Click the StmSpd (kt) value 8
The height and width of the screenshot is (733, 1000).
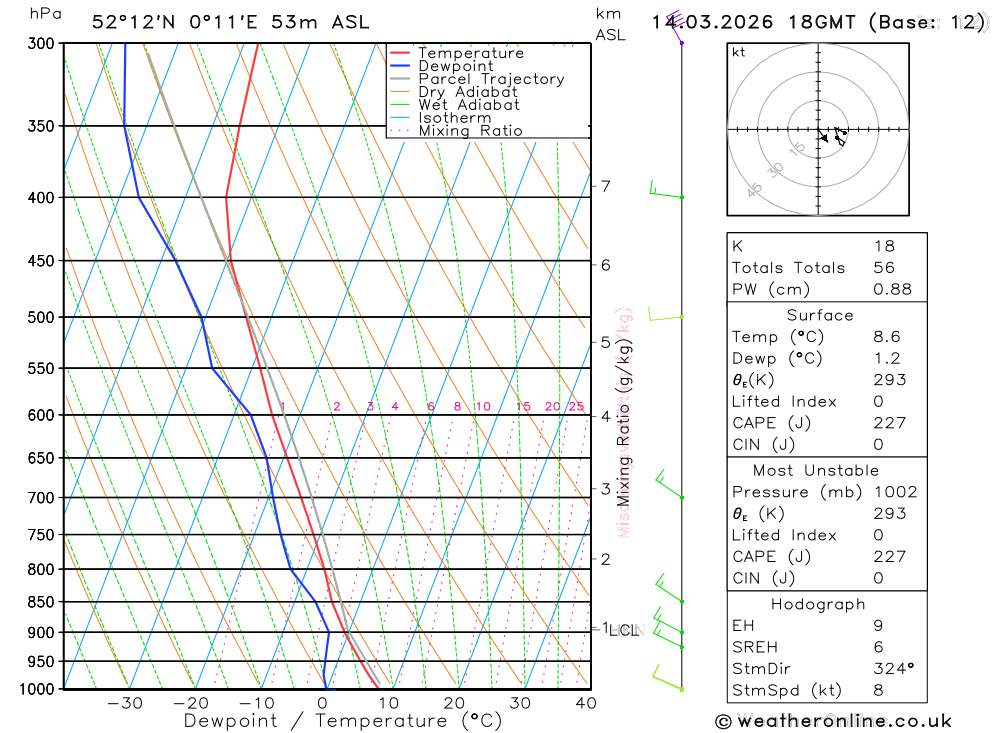(879, 691)
